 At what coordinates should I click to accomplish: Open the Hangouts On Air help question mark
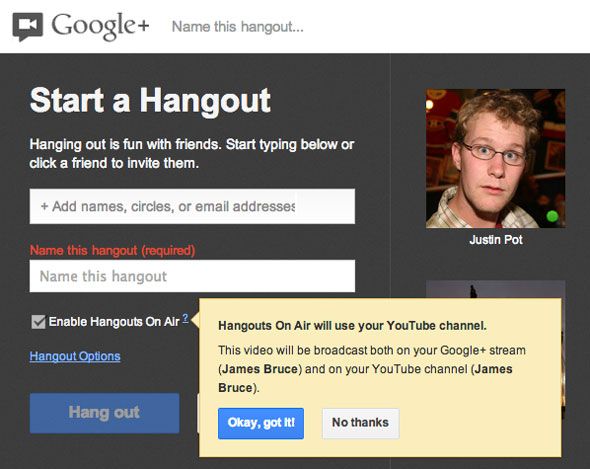point(185,318)
